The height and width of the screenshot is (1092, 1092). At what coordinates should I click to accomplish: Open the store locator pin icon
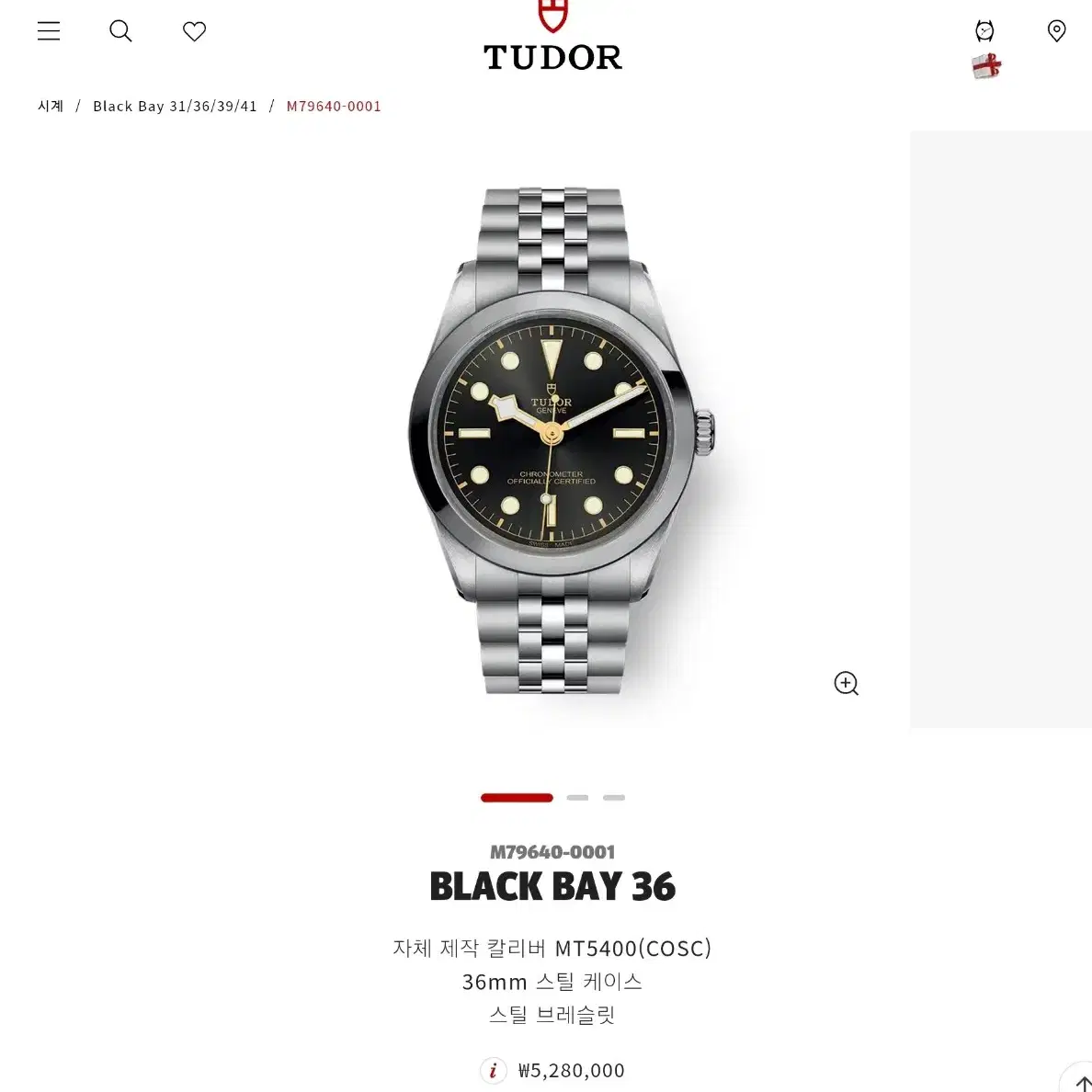[x=1056, y=30]
